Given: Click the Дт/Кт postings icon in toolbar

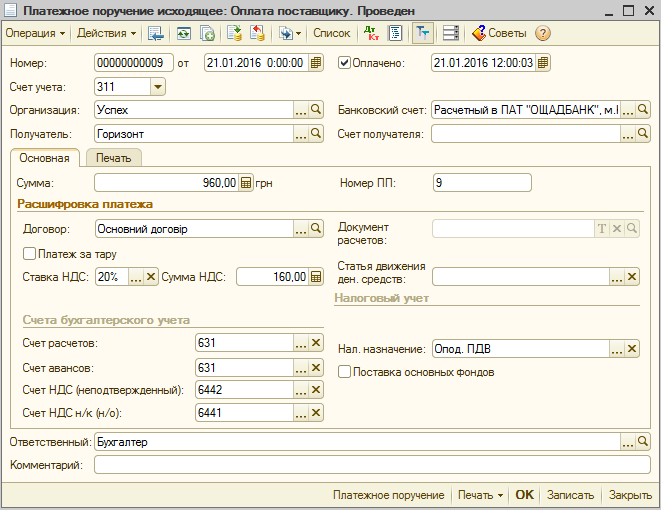Looking at the screenshot, I should coord(371,33).
